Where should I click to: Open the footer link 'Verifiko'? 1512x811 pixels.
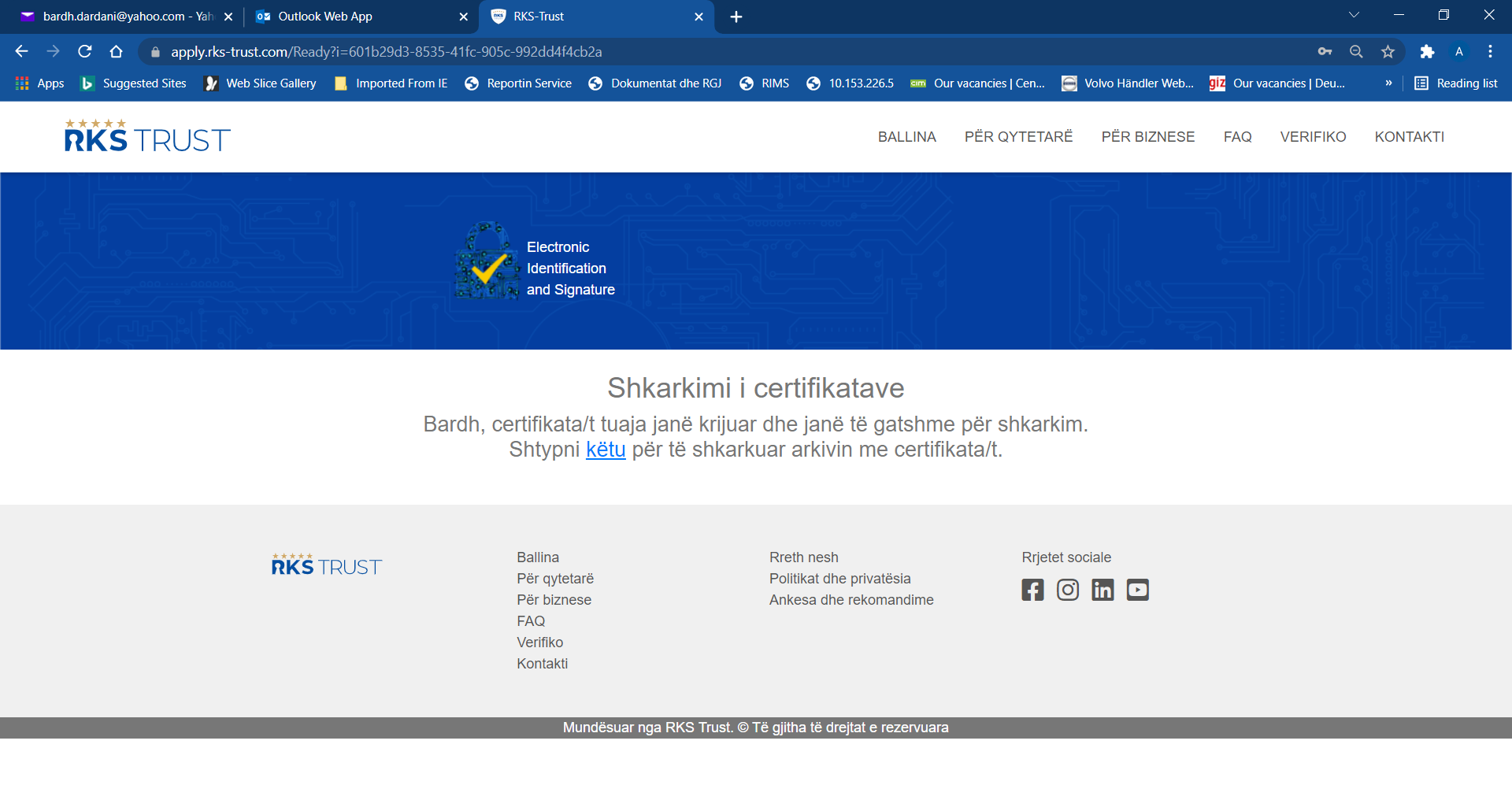point(539,643)
